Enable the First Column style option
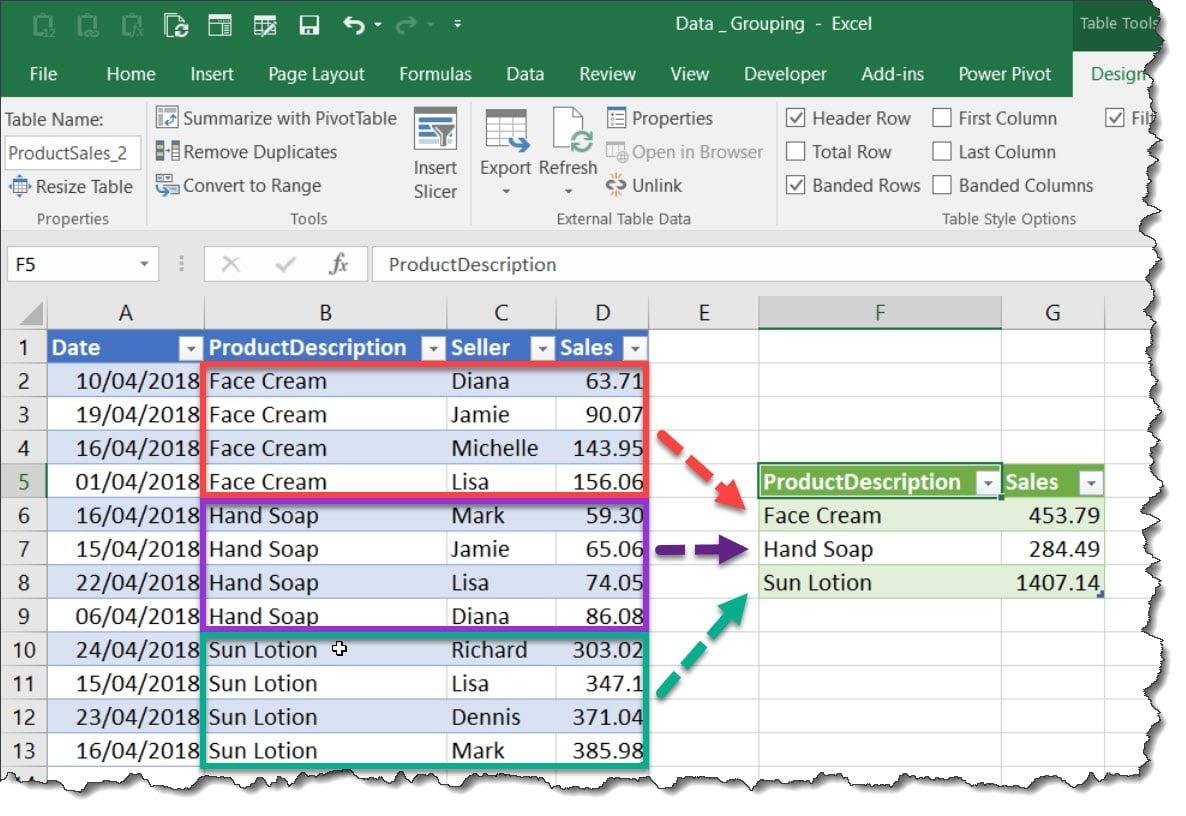Screen dimensions: 1186x816 click(x=941, y=118)
